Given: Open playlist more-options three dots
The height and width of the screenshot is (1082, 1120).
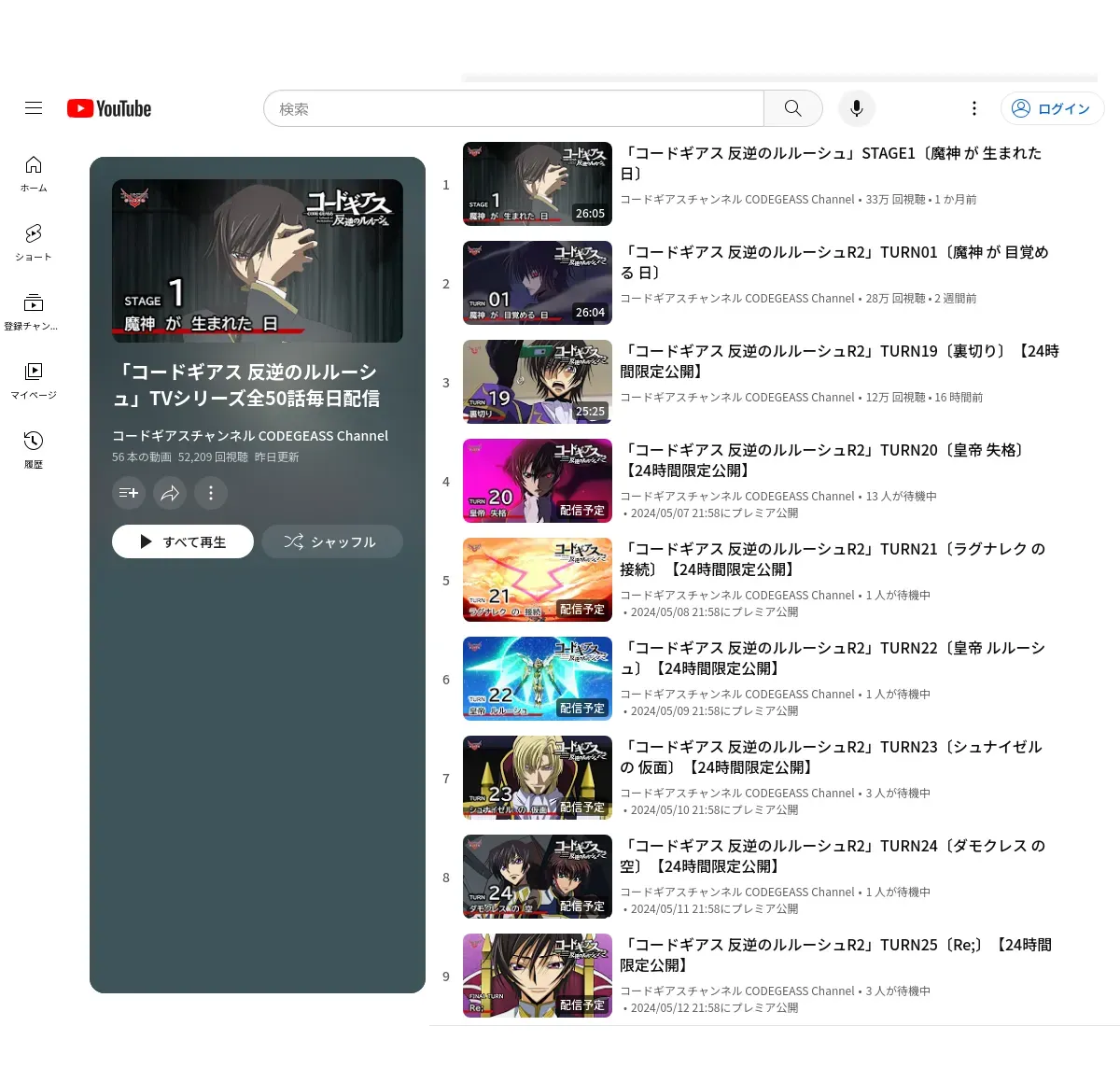Looking at the screenshot, I should coord(211,493).
